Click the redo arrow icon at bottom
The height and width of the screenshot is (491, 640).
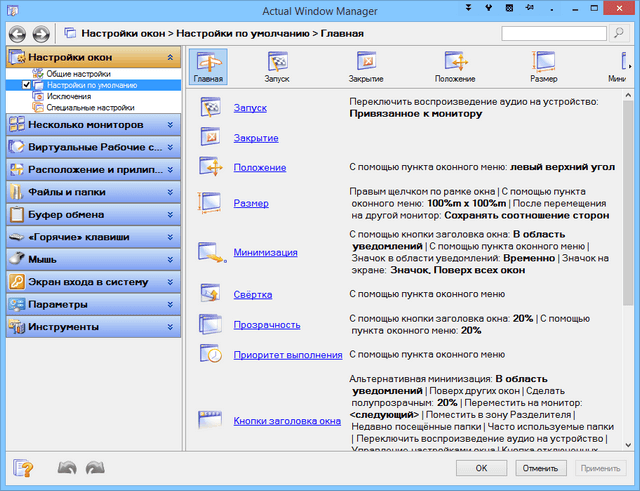96,467
